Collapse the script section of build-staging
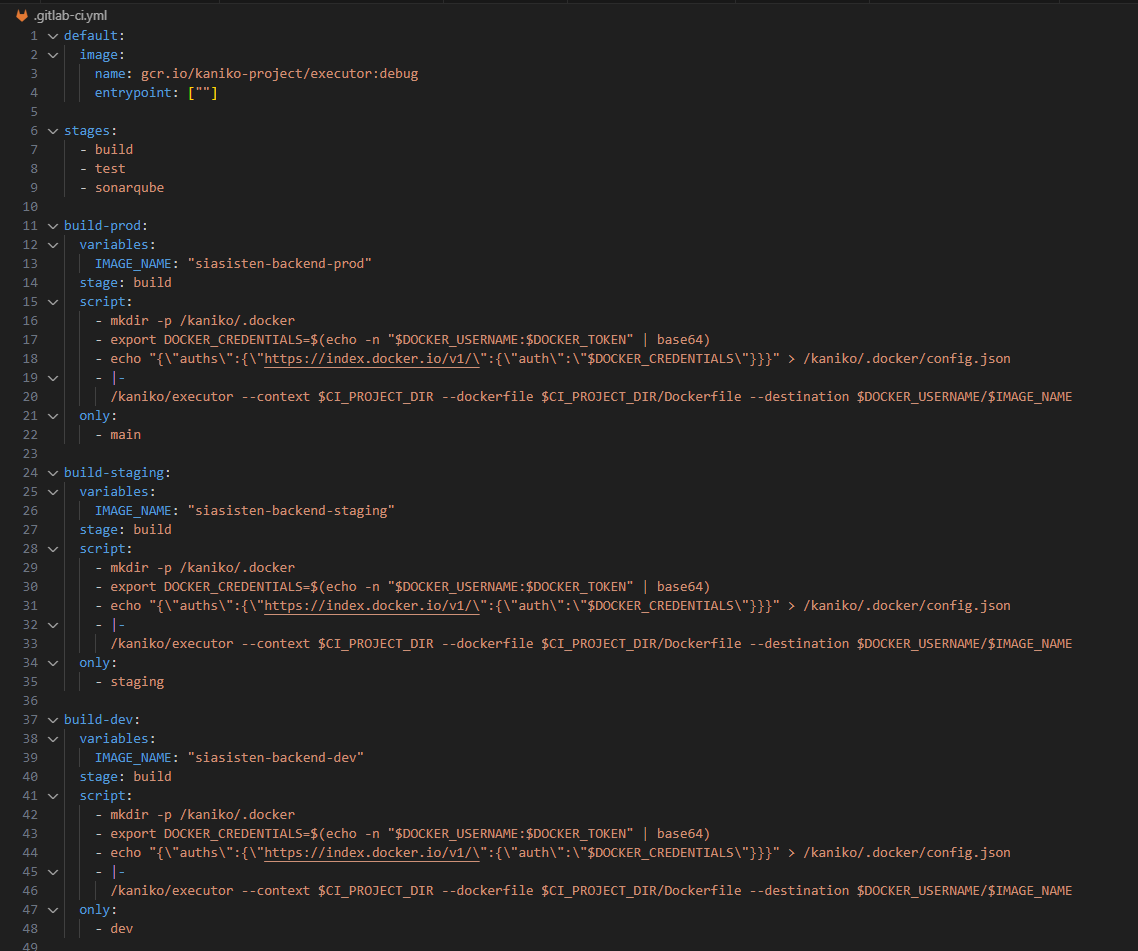This screenshot has width=1138, height=951. (x=52, y=548)
